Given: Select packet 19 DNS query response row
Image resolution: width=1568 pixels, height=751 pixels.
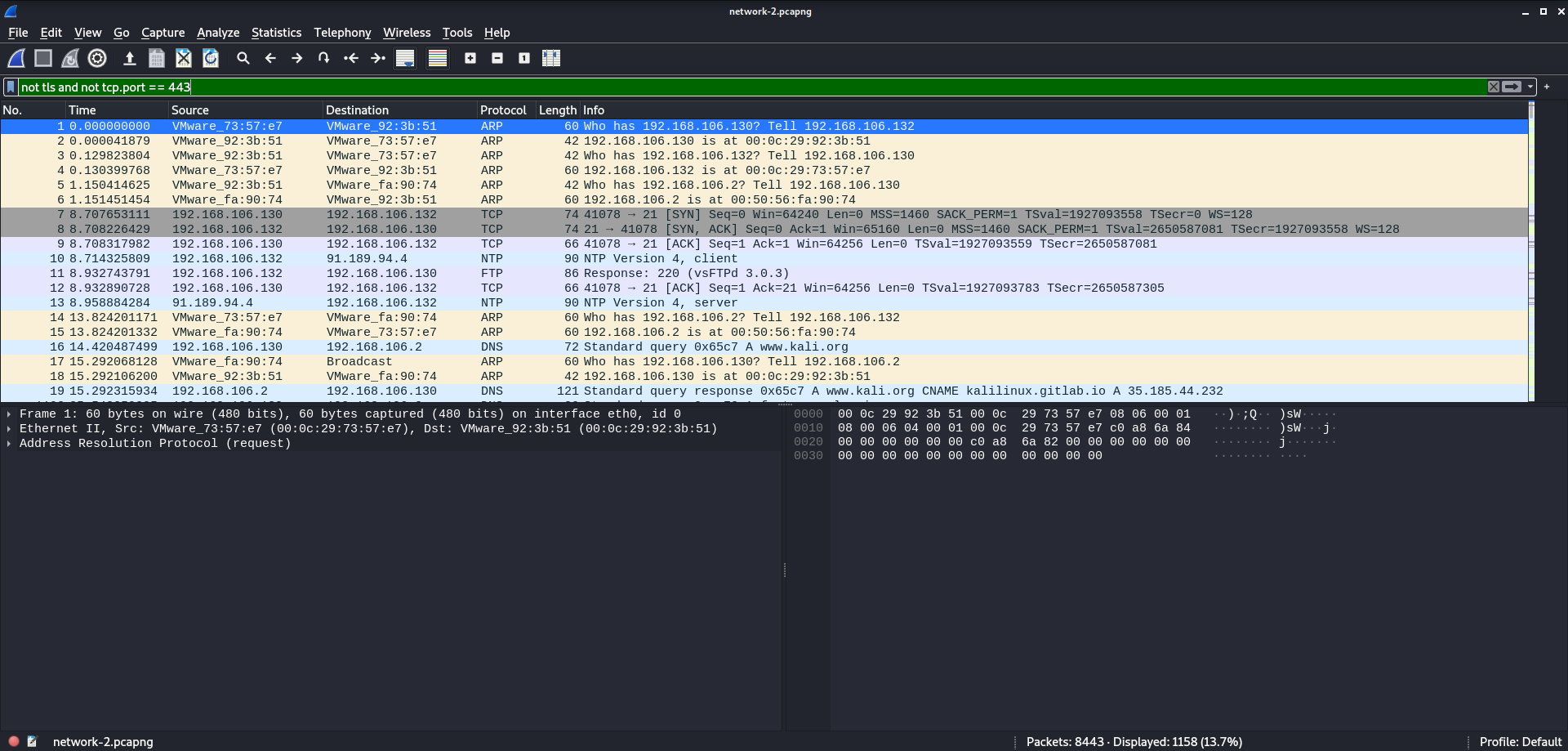Looking at the screenshot, I should [764, 391].
